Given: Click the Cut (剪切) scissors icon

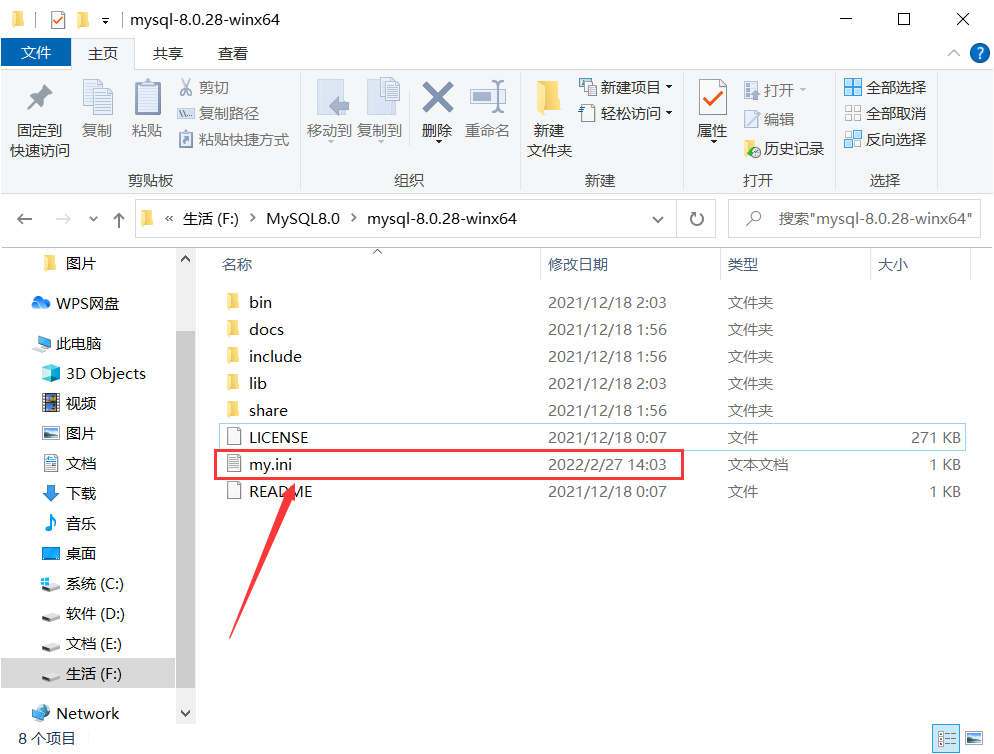Looking at the screenshot, I should pos(186,87).
